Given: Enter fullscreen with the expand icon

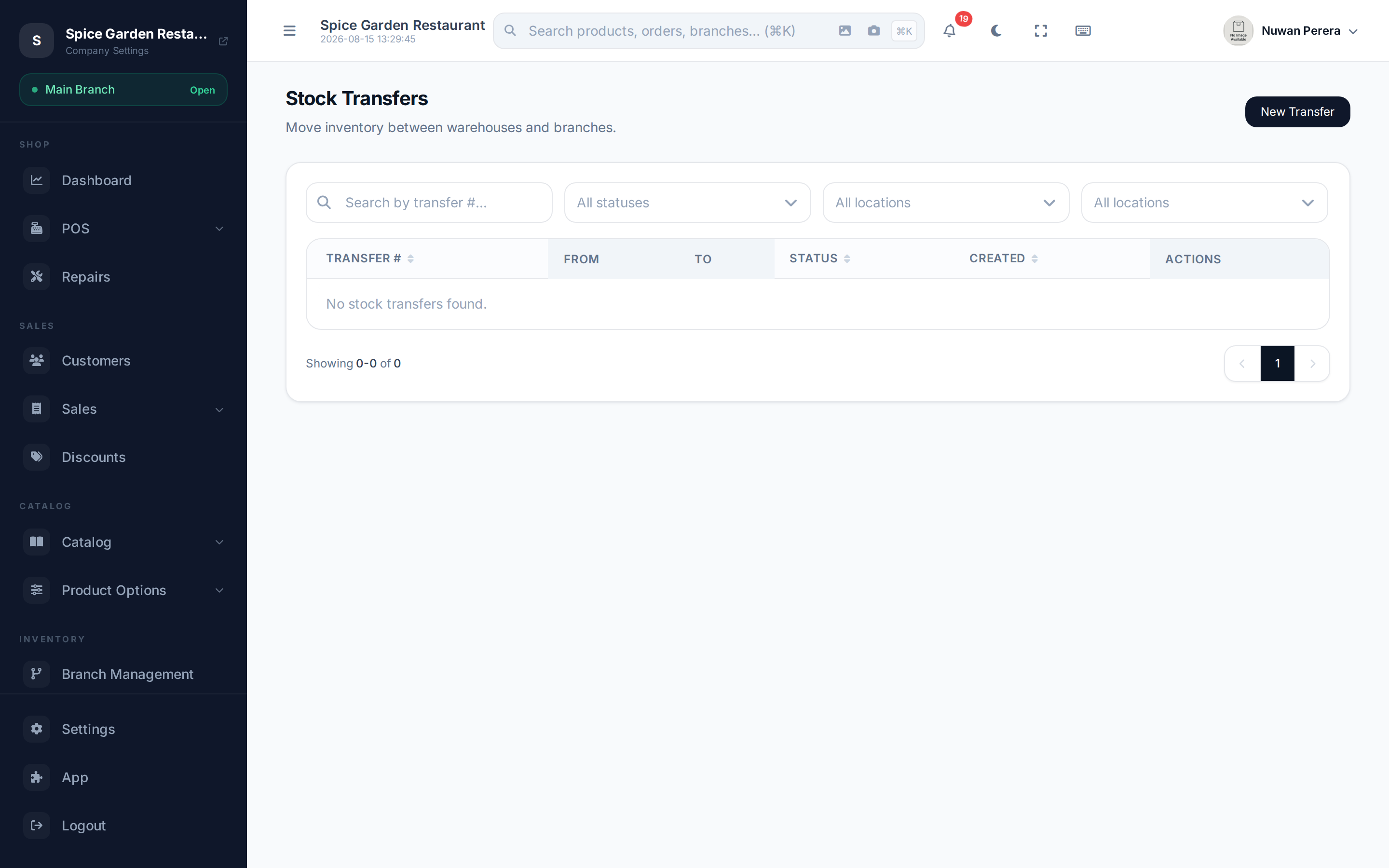Looking at the screenshot, I should coord(1041,30).
